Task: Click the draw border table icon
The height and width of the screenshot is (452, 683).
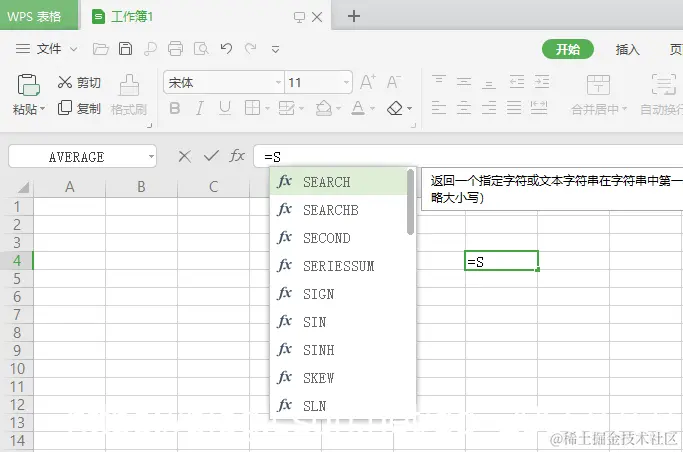Action: (287, 108)
